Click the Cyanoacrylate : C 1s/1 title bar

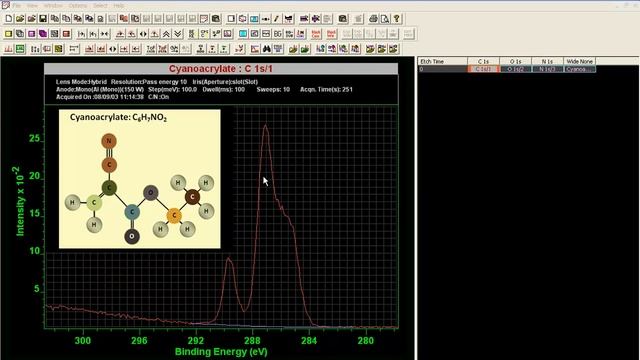[x=221, y=69]
